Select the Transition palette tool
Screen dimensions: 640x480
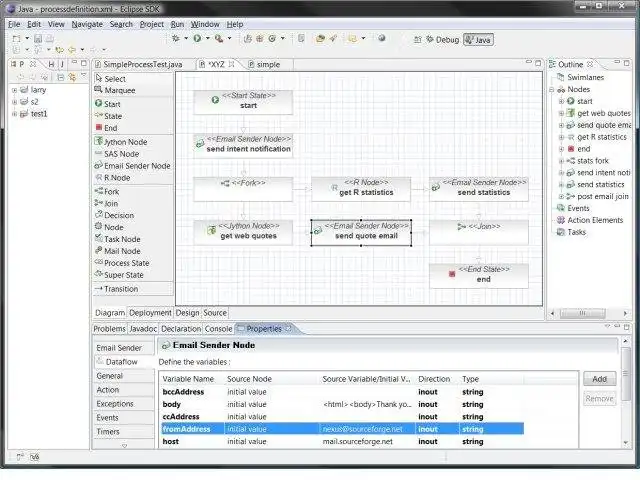point(116,289)
